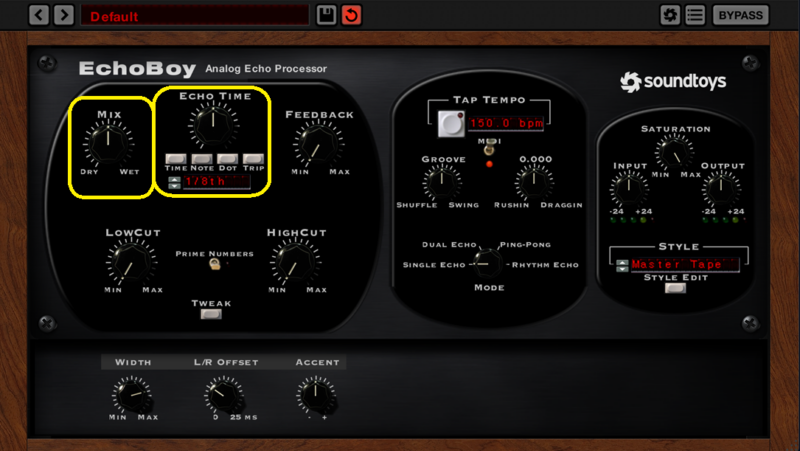The image size is (800, 451).
Task: Click the Style Edit button
Action: (x=675, y=288)
